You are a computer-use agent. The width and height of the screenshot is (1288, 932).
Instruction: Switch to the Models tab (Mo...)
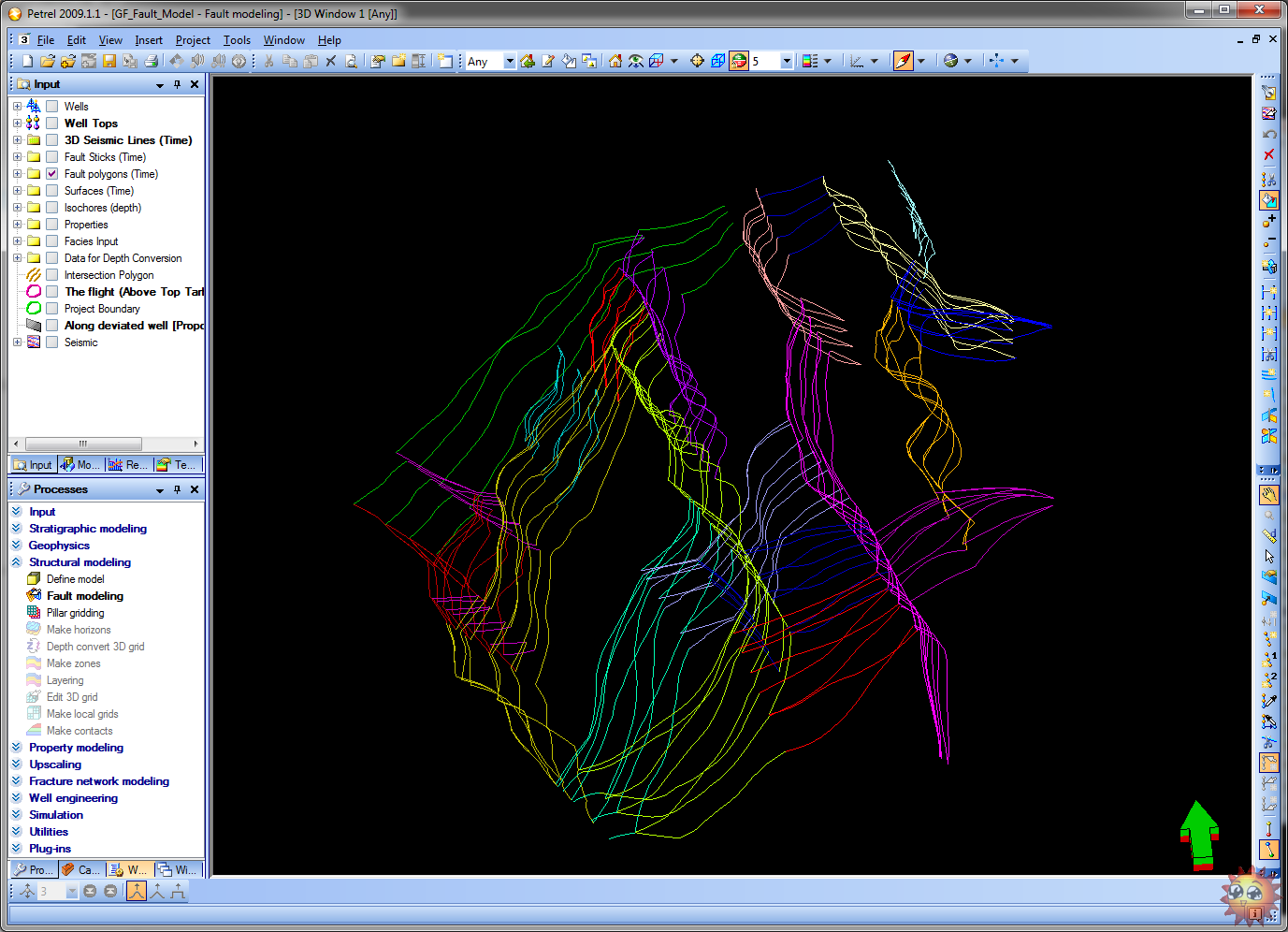[80, 464]
